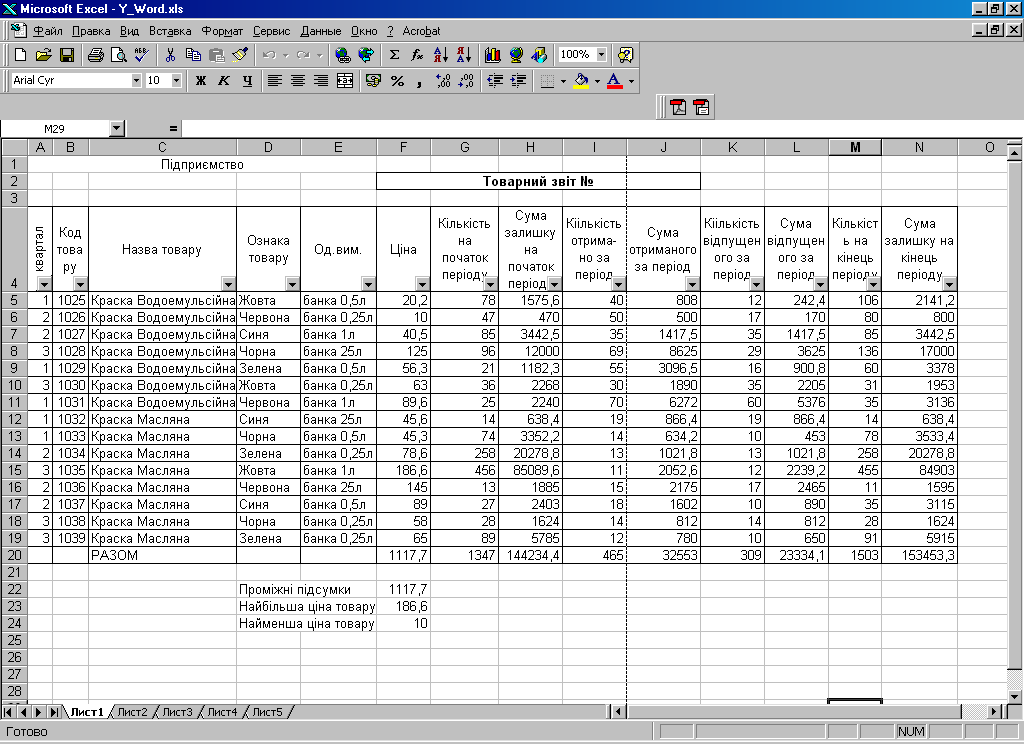Paste from clipboard icon
The height and width of the screenshot is (744, 1024).
pos(216,55)
